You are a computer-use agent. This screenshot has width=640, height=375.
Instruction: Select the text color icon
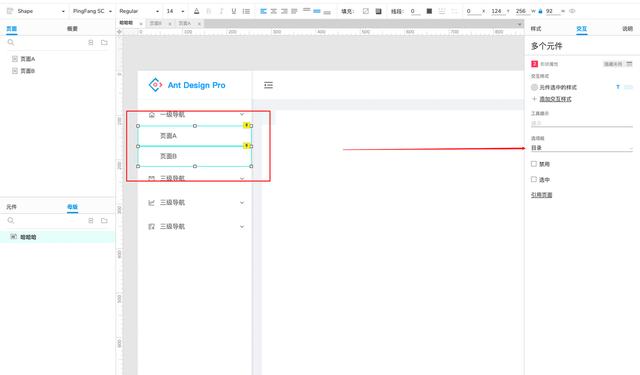pos(197,11)
